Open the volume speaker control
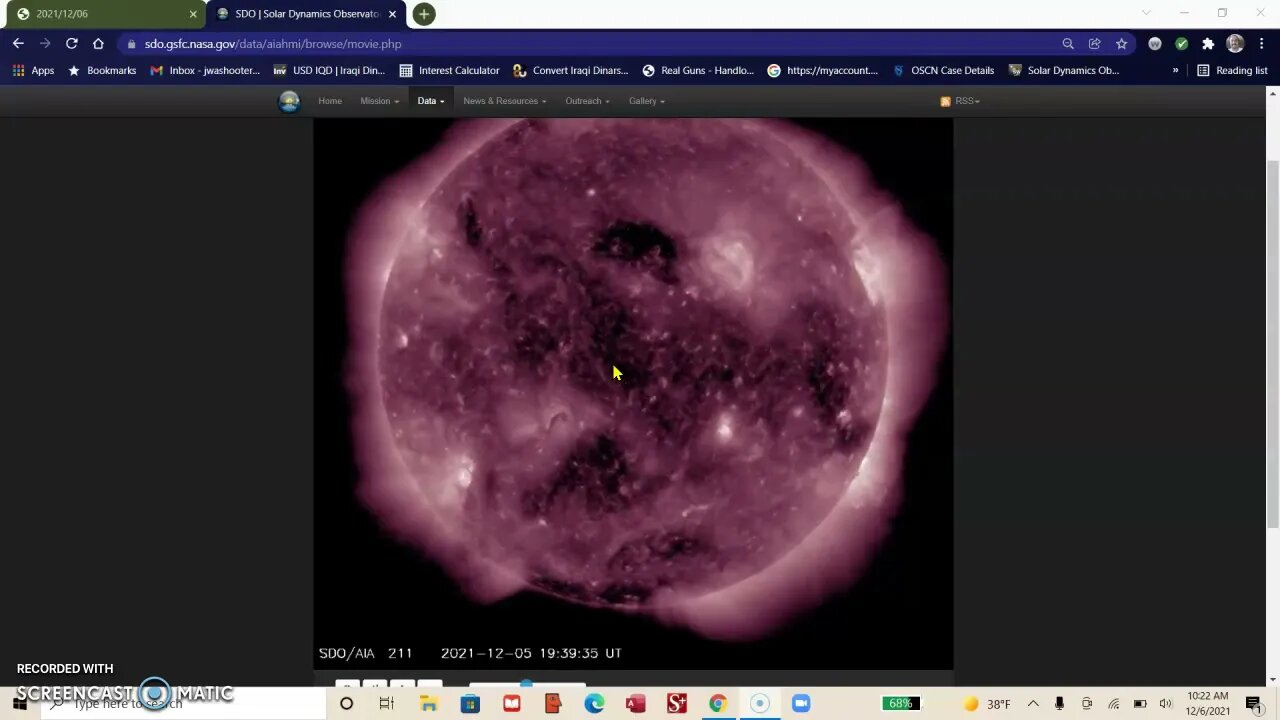The height and width of the screenshot is (720, 1280). [1165, 704]
